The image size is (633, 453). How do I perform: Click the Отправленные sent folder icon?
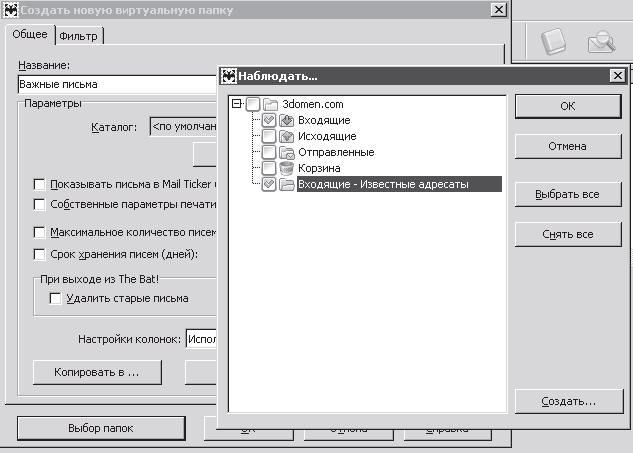pyautogui.click(x=287, y=152)
